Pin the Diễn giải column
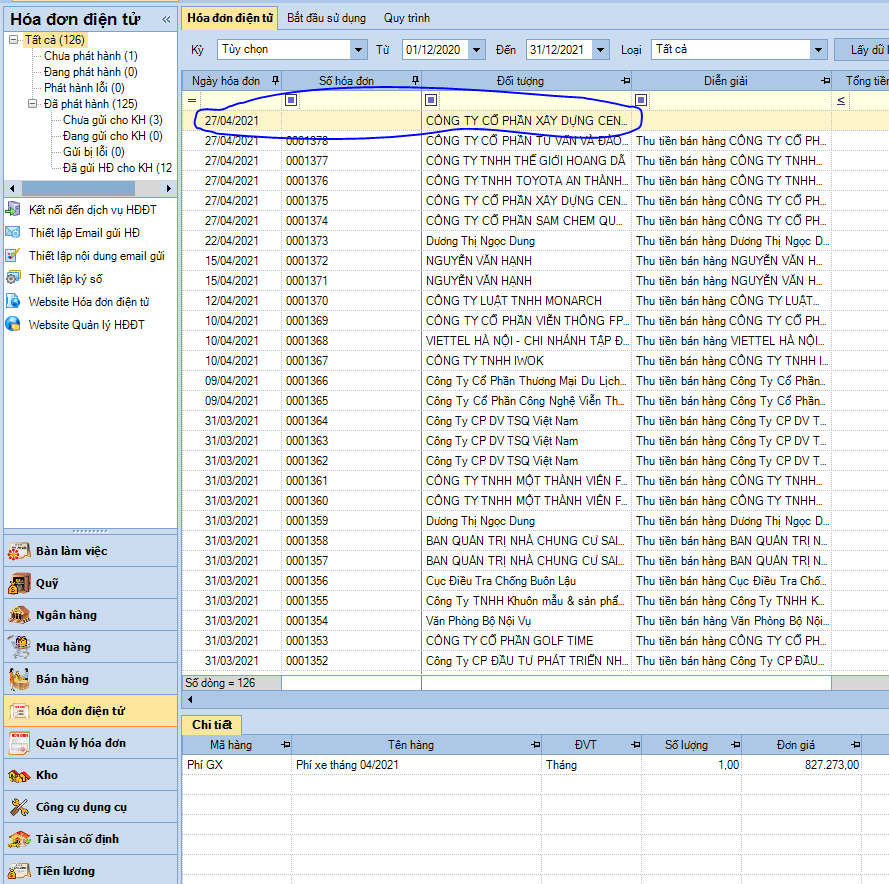The height and width of the screenshot is (884, 889). pos(826,81)
